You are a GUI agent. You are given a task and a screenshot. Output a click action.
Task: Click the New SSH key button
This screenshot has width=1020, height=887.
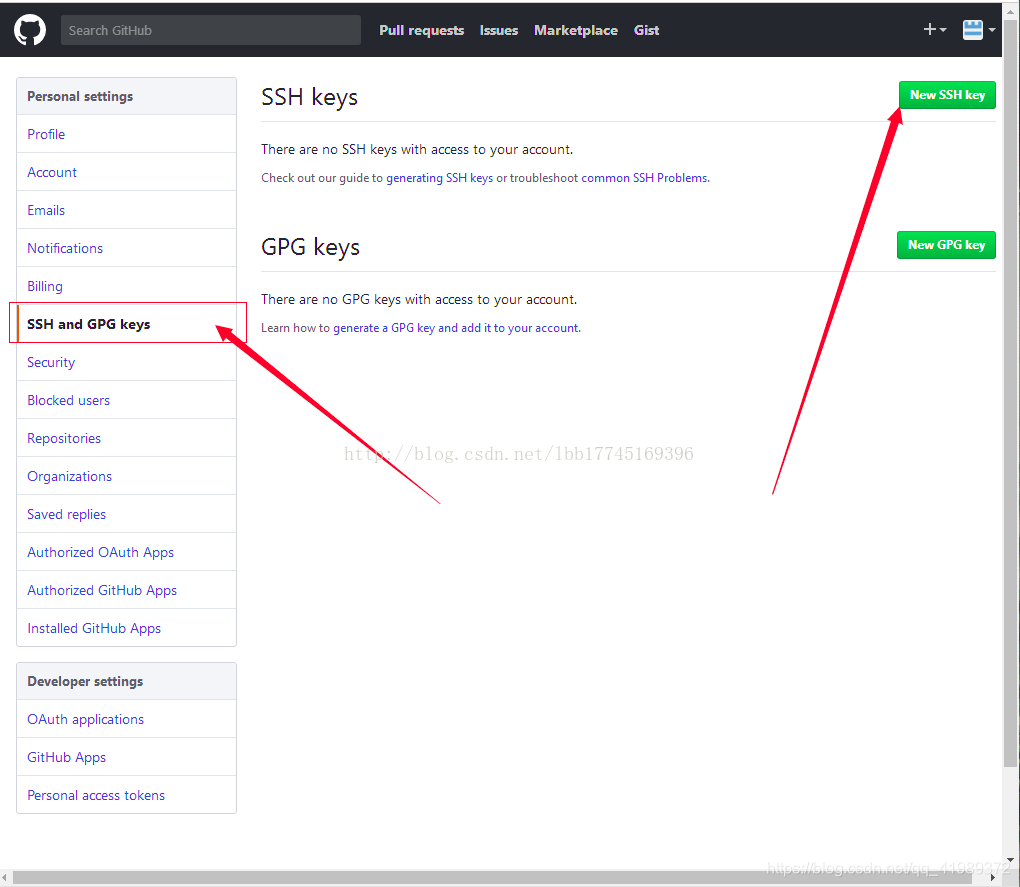tap(947, 95)
